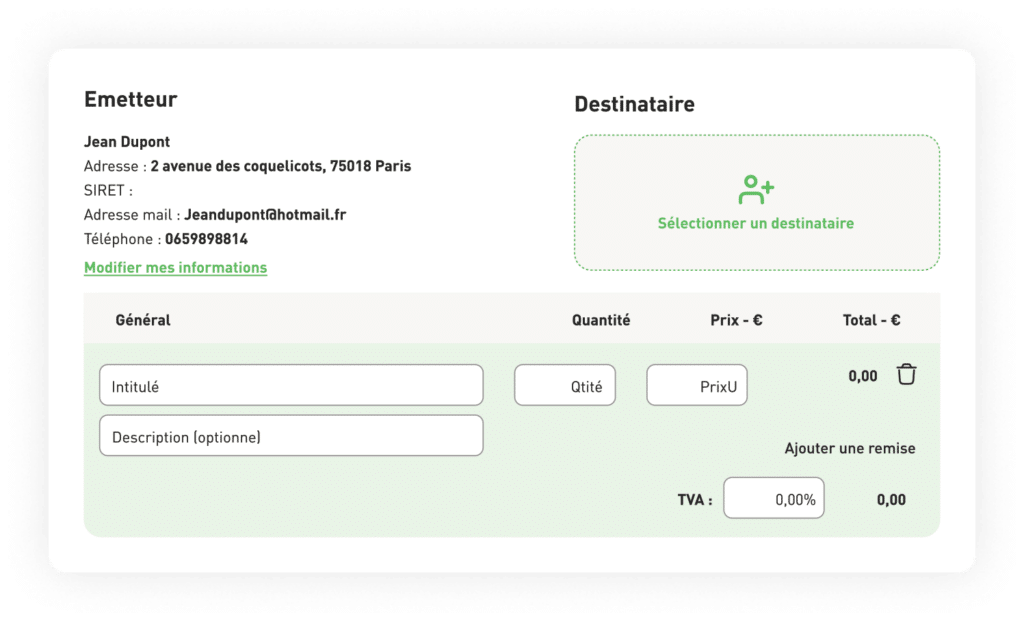Click the Emetteur heading
The width and height of the screenshot is (1024, 621).
click(131, 99)
